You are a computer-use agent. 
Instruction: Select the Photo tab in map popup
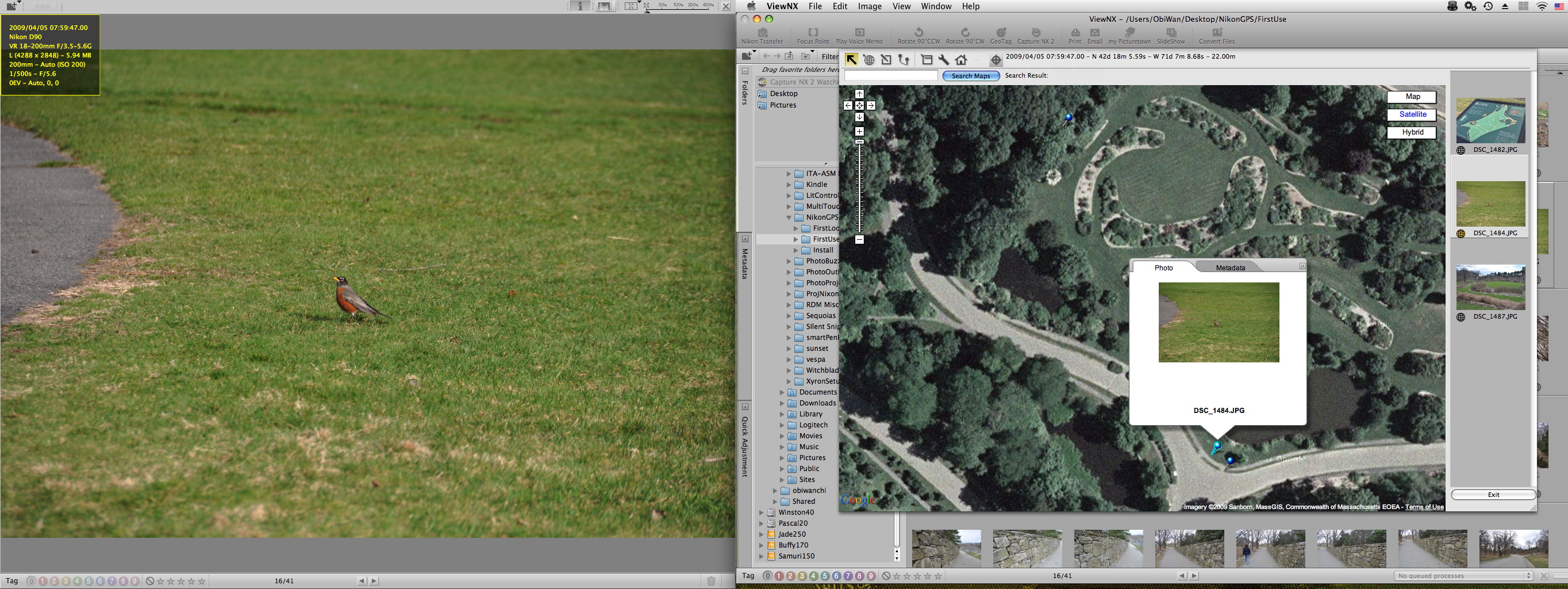click(x=1163, y=267)
